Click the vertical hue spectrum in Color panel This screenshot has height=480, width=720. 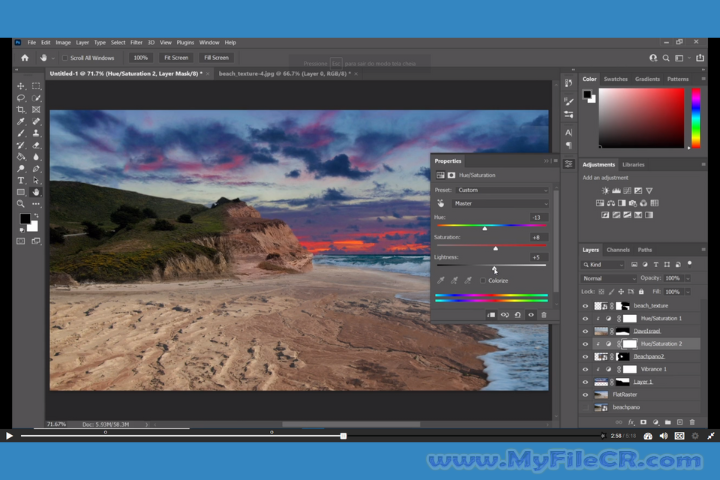click(x=696, y=118)
